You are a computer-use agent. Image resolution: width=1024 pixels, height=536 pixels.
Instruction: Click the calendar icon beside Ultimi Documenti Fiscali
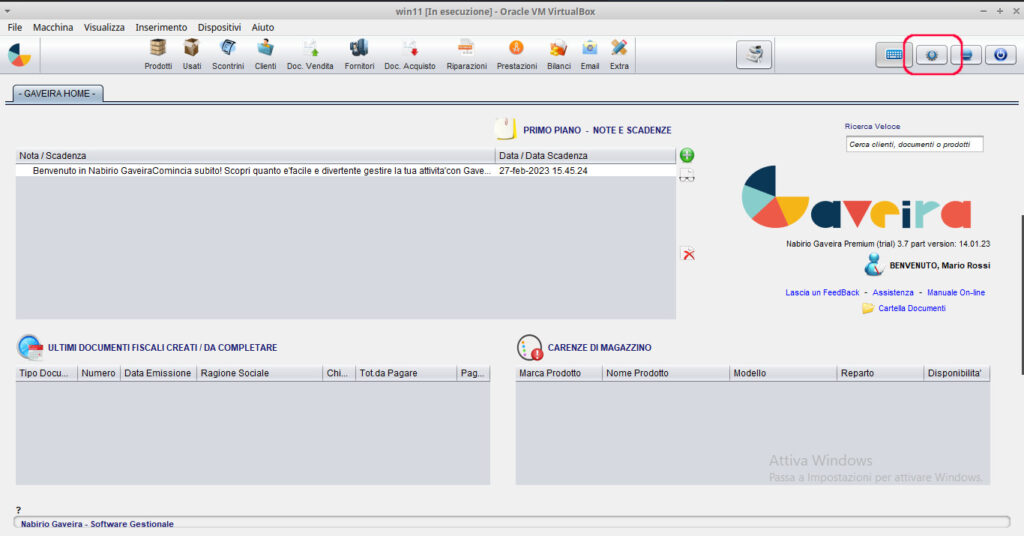30,347
